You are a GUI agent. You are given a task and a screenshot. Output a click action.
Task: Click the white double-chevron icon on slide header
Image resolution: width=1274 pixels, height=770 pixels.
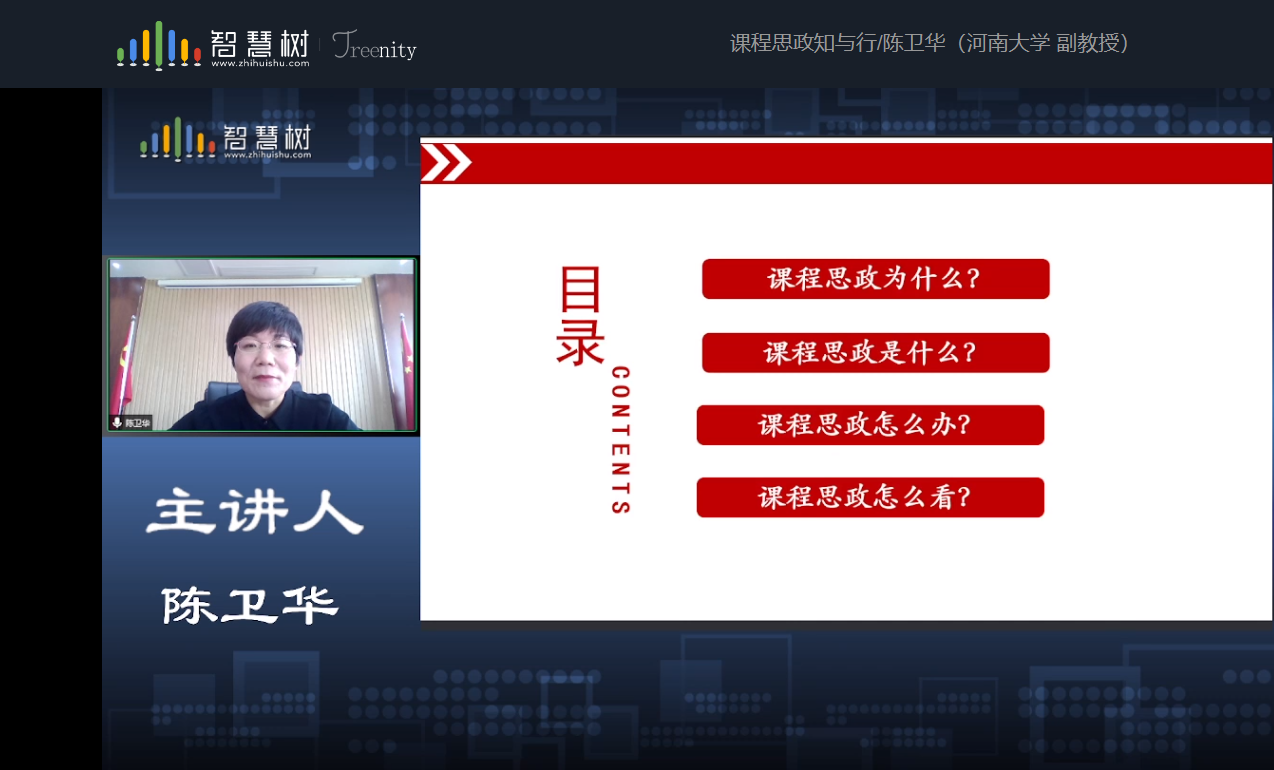[x=445, y=163]
